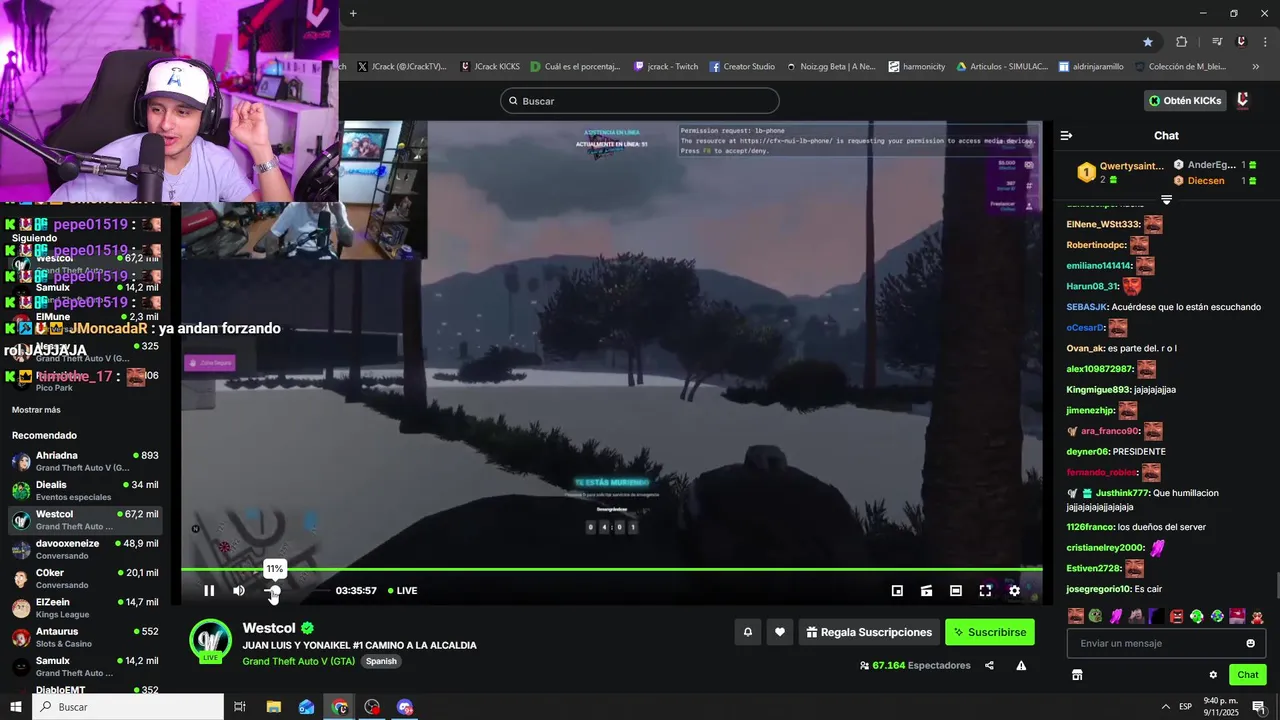Toggle notifications bell for Westcol
Viewport: 1280px width, 720px height.
(747, 632)
